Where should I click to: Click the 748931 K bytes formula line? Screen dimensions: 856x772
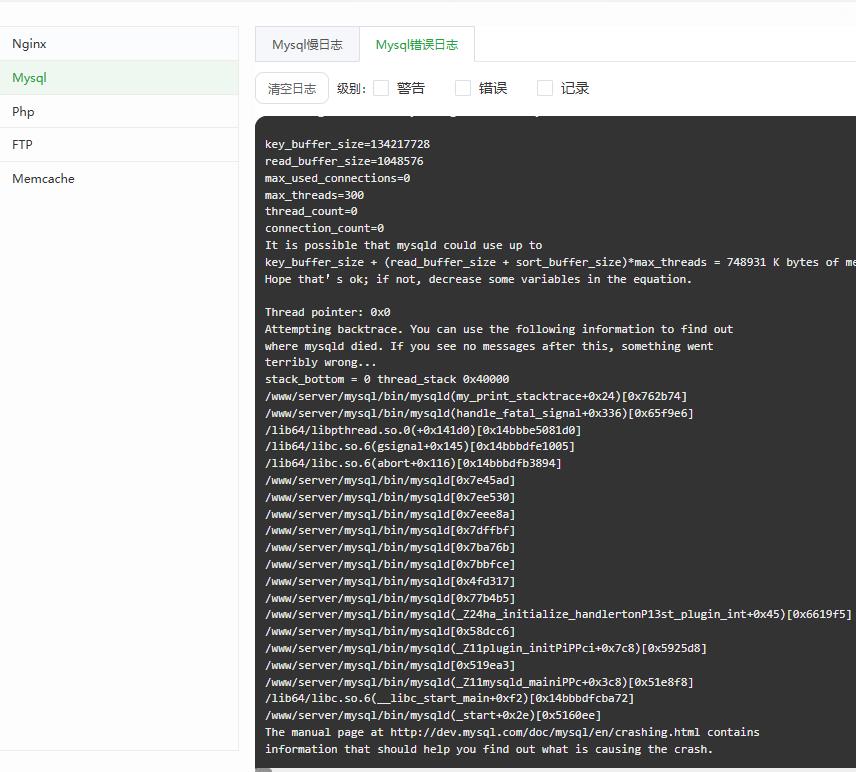560,263
